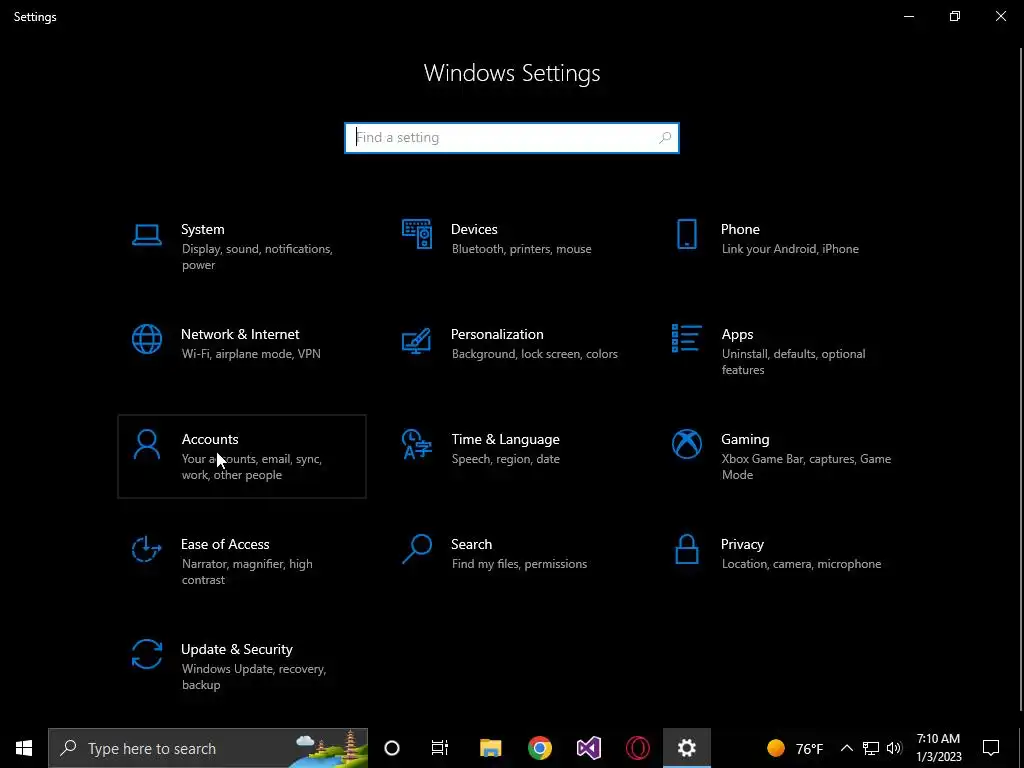Screen dimensions: 1024x768
Task: Open the Personalization title link
Action: pyautogui.click(x=497, y=334)
